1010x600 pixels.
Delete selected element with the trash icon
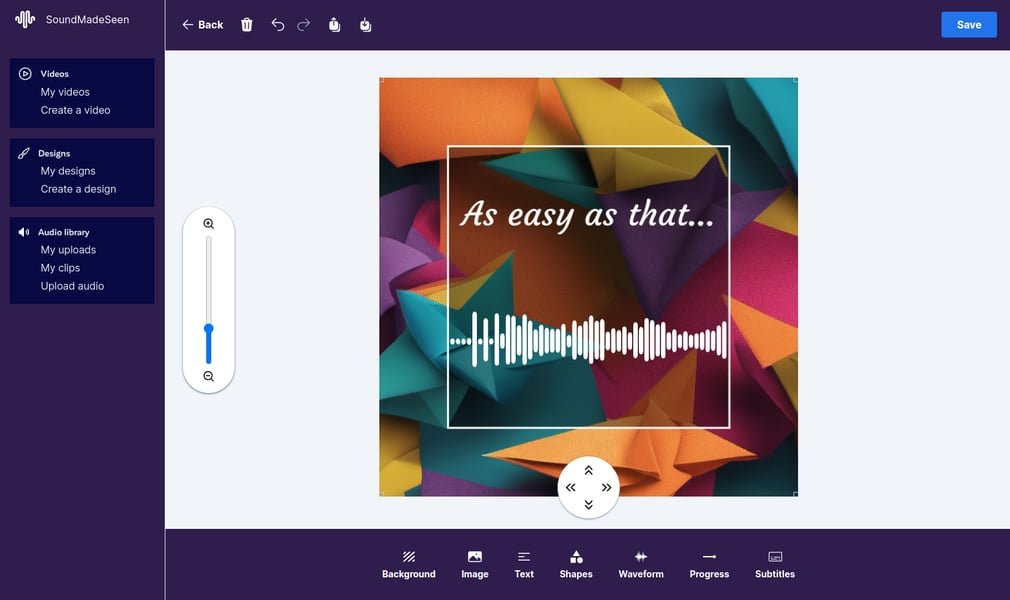point(247,24)
